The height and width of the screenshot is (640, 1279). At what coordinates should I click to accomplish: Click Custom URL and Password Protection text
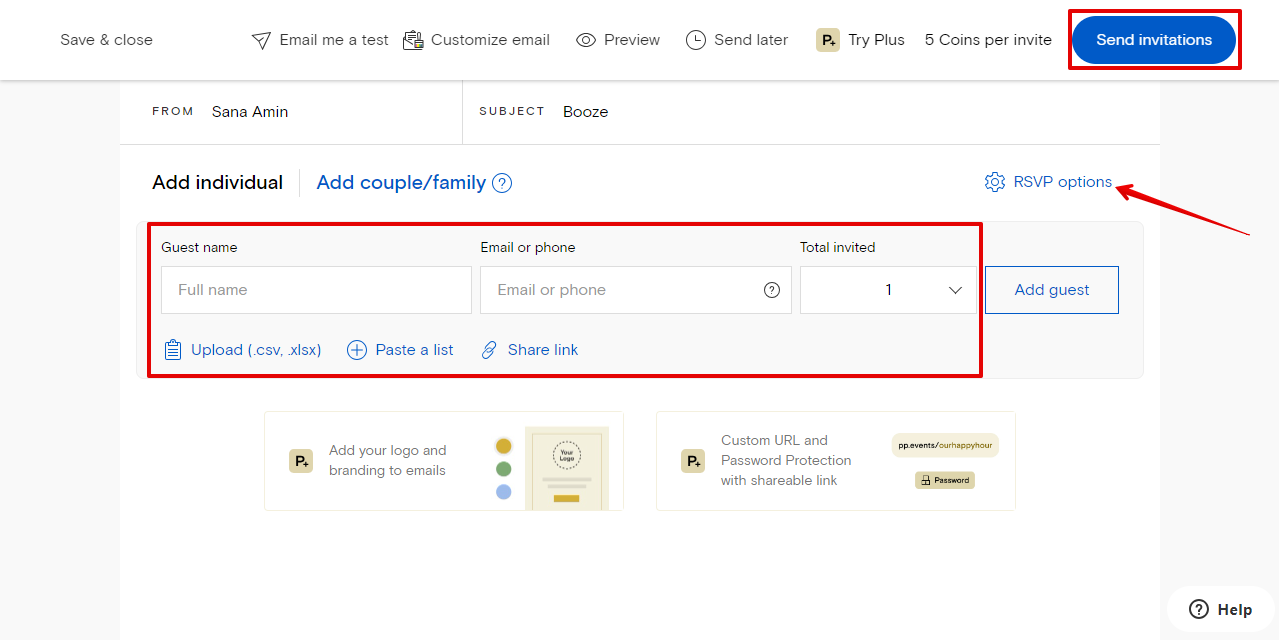[786, 461]
